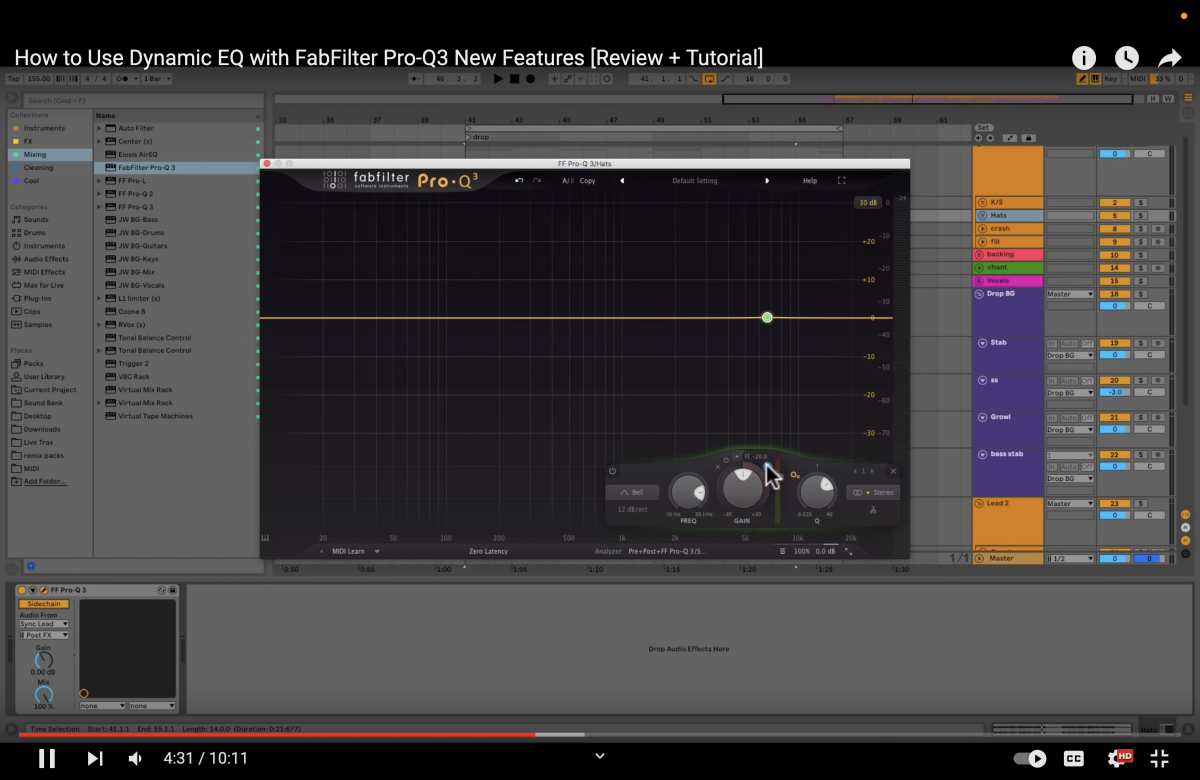Expand the Auto Filter rack item
This screenshot has height=780, width=1200.
coord(99,128)
